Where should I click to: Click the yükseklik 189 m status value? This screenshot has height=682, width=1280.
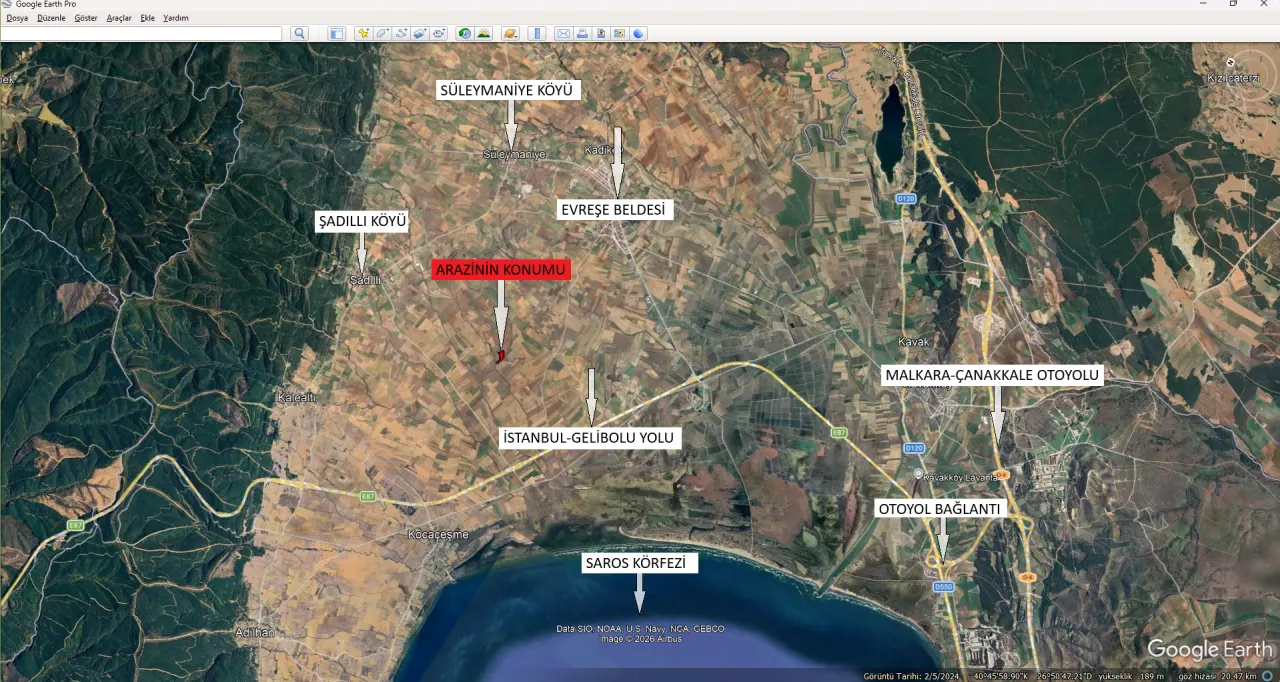click(1130, 676)
